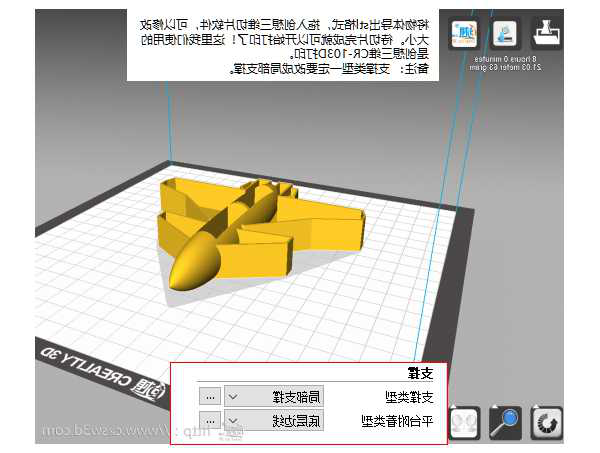This screenshot has height=453, width=600.
Task: Click the Creality share icon
Action: 464,34
